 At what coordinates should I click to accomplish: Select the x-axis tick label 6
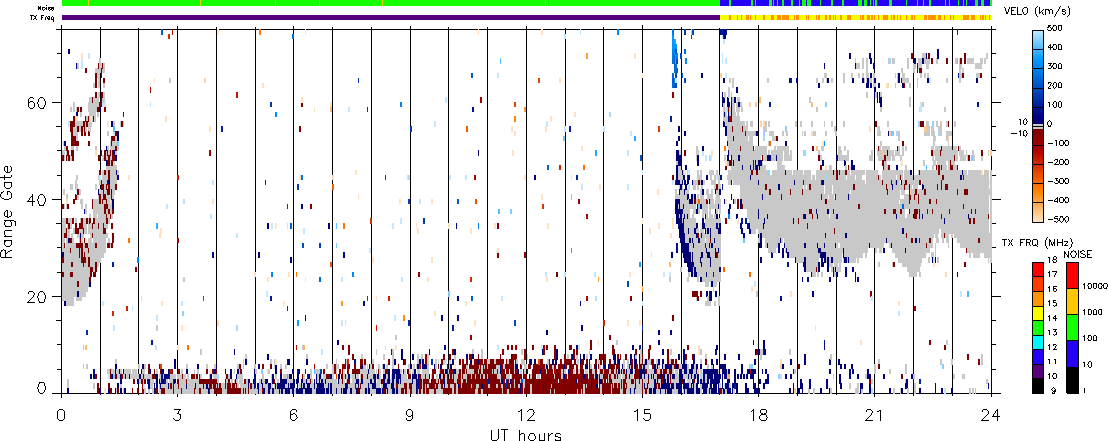[x=293, y=416]
